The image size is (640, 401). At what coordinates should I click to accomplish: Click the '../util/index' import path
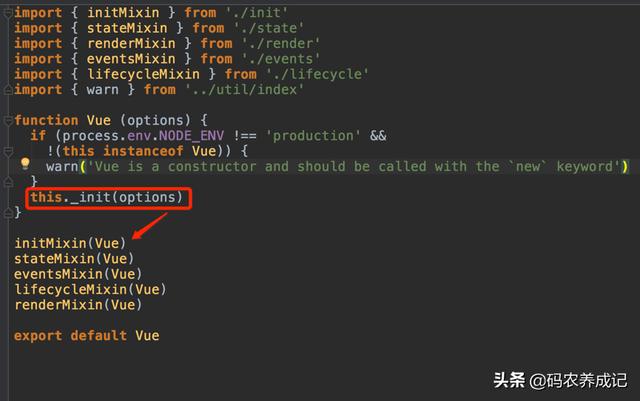tap(244, 89)
